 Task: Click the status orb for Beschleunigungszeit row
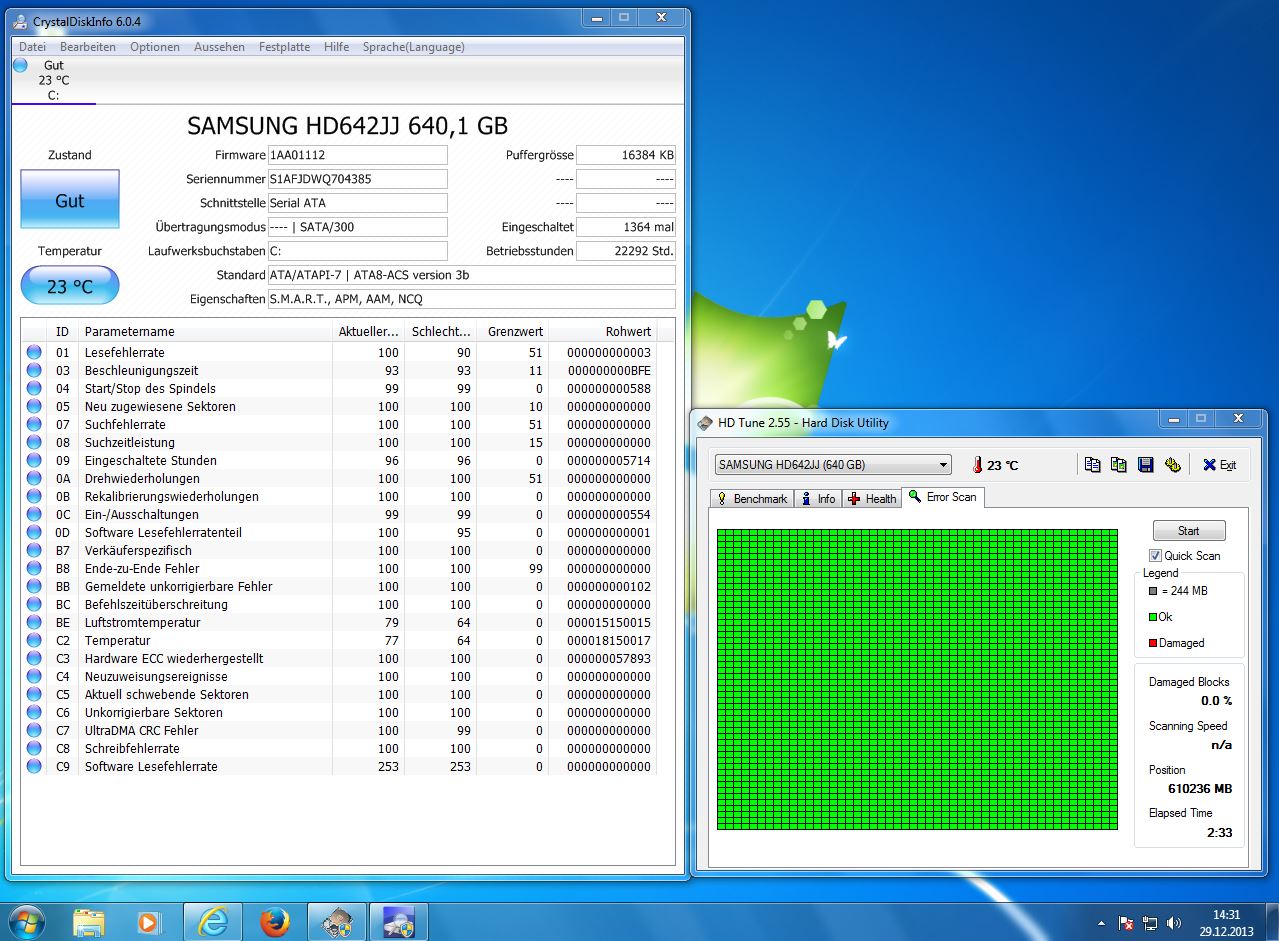click(35, 370)
